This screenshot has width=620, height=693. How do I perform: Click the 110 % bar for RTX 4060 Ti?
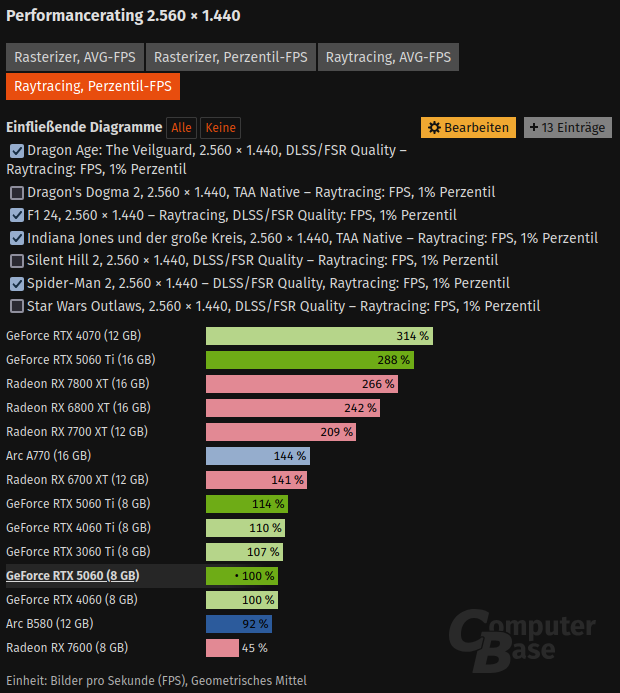tap(246, 528)
